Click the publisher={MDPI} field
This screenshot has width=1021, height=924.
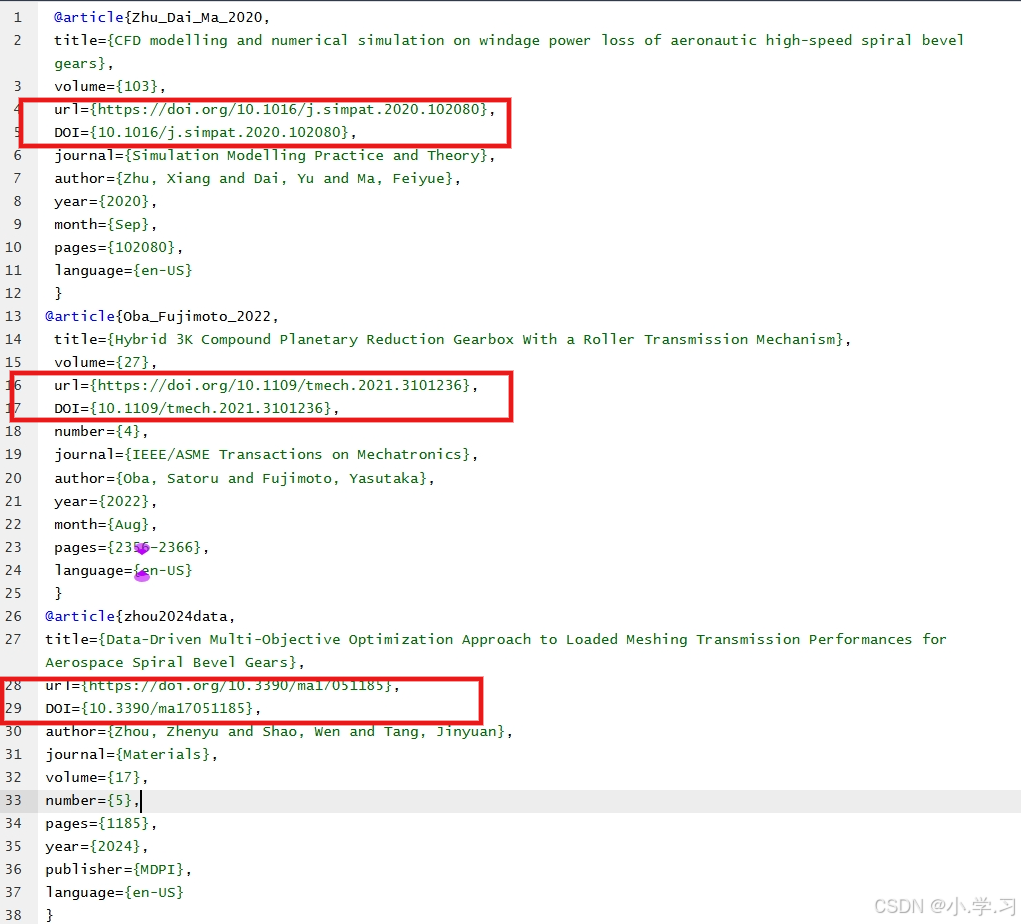(x=118, y=869)
